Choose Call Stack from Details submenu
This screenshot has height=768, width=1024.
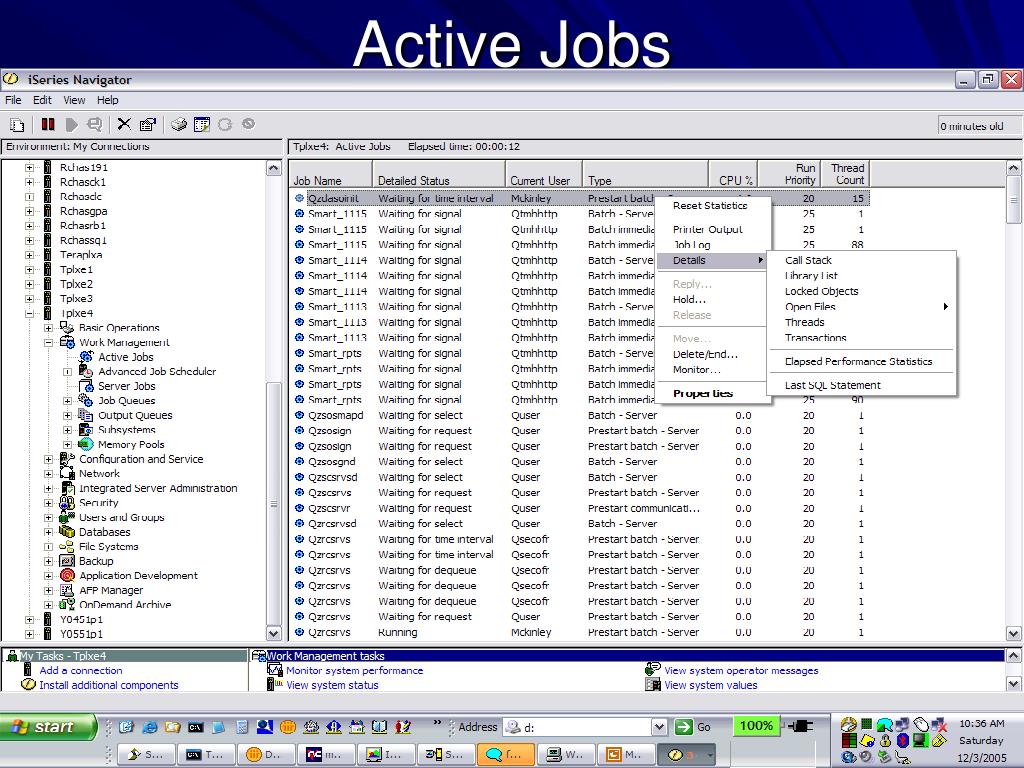(808, 260)
